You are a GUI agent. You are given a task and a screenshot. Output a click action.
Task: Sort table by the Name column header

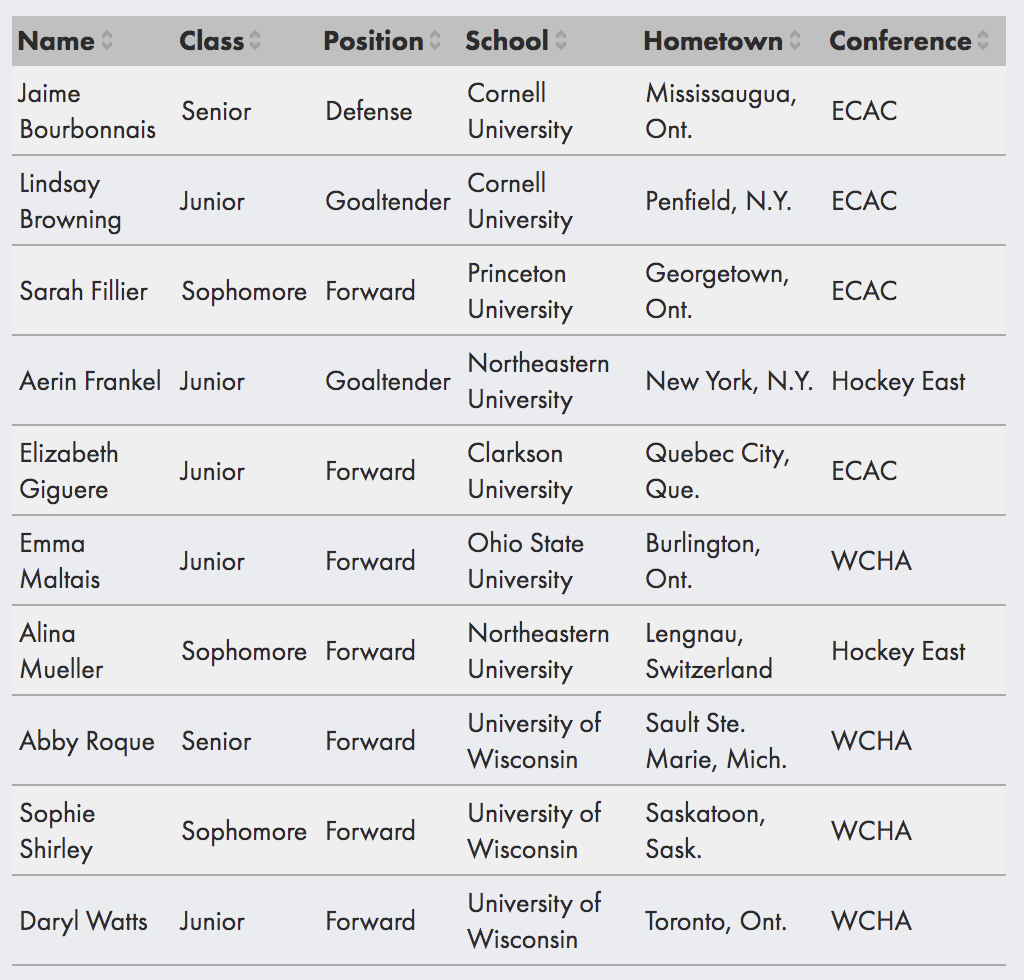tap(56, 41)
